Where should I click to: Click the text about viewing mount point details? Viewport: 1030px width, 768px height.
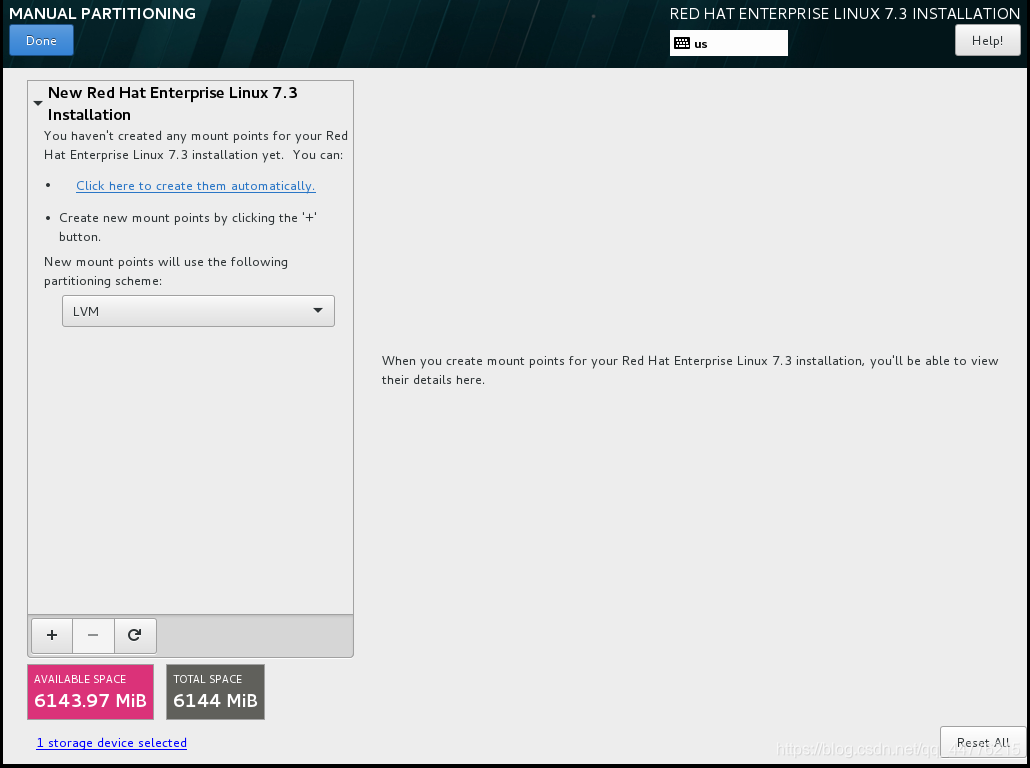[x=690, y=370]
